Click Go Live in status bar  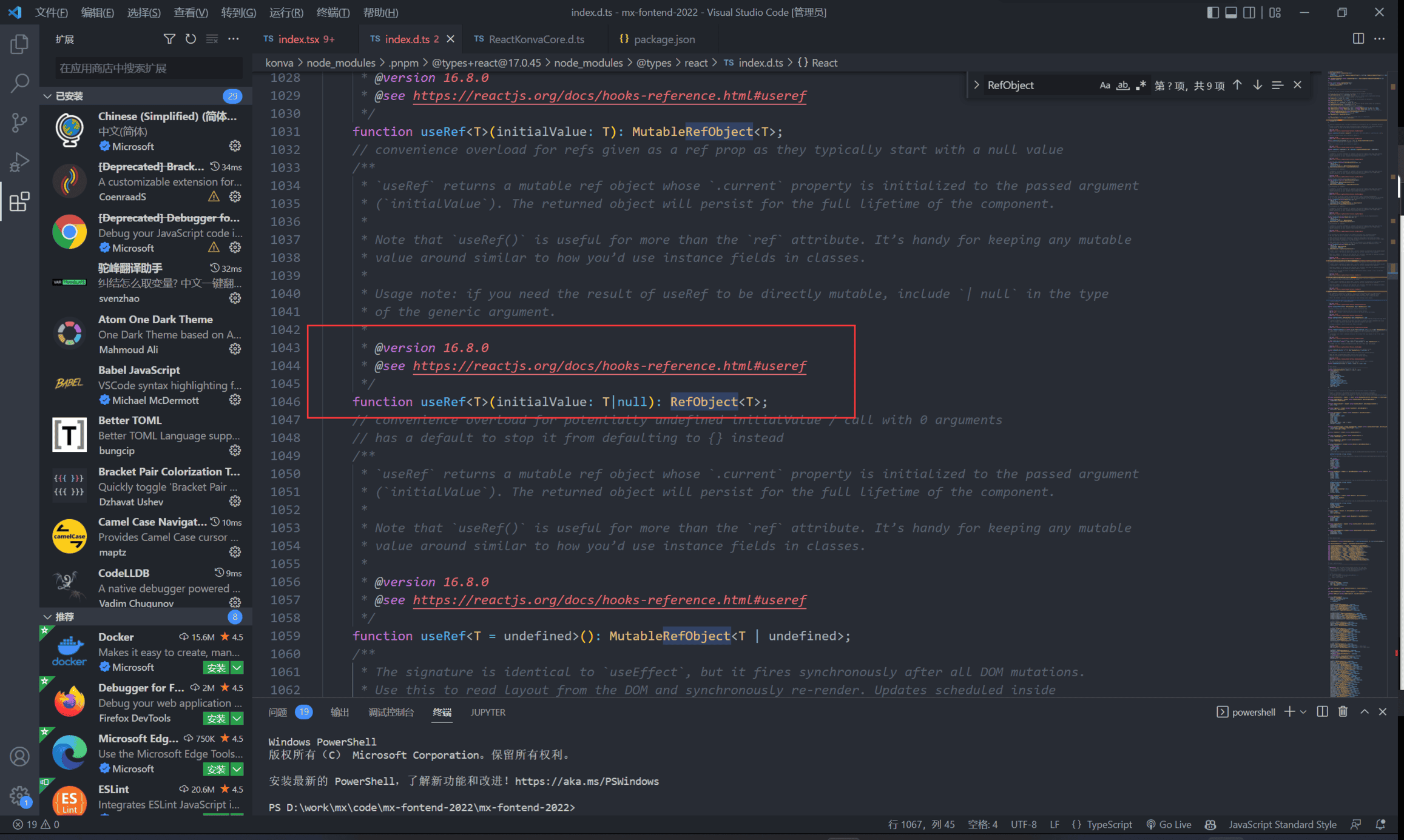tap(1169, 824)
